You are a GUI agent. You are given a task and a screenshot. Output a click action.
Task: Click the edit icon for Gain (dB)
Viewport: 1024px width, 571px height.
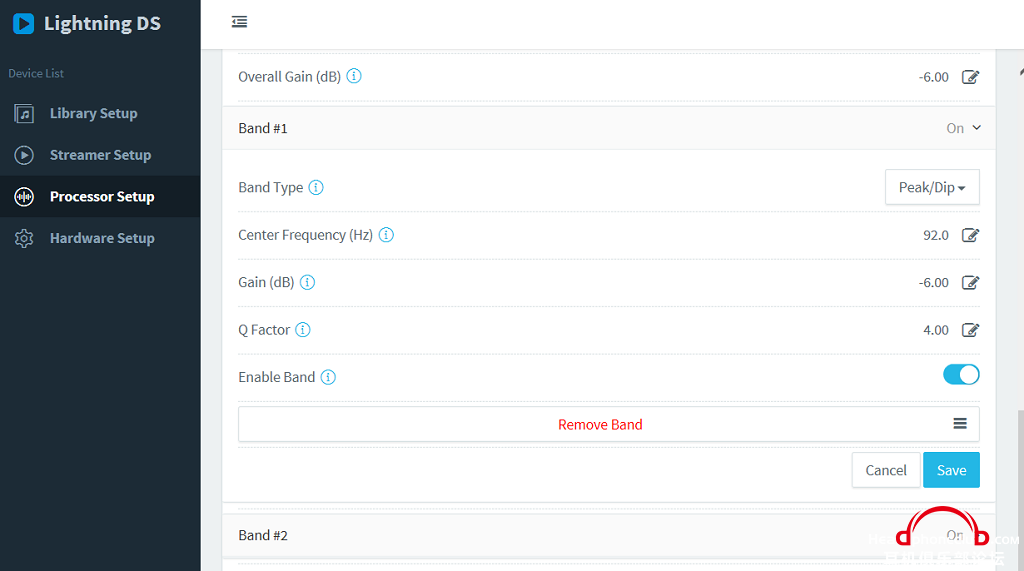click(970, 283)
